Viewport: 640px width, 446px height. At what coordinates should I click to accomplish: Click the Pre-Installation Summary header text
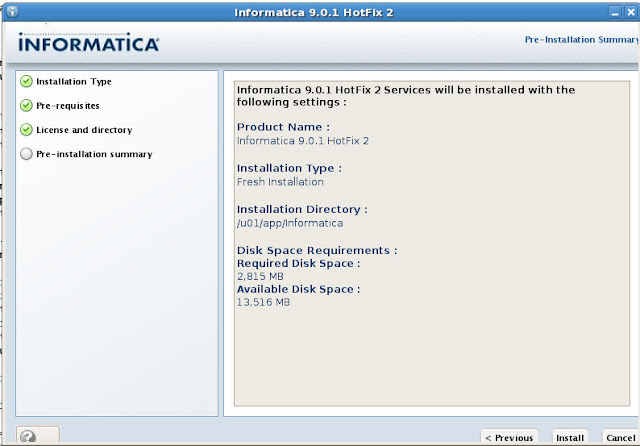pos(581,40)
